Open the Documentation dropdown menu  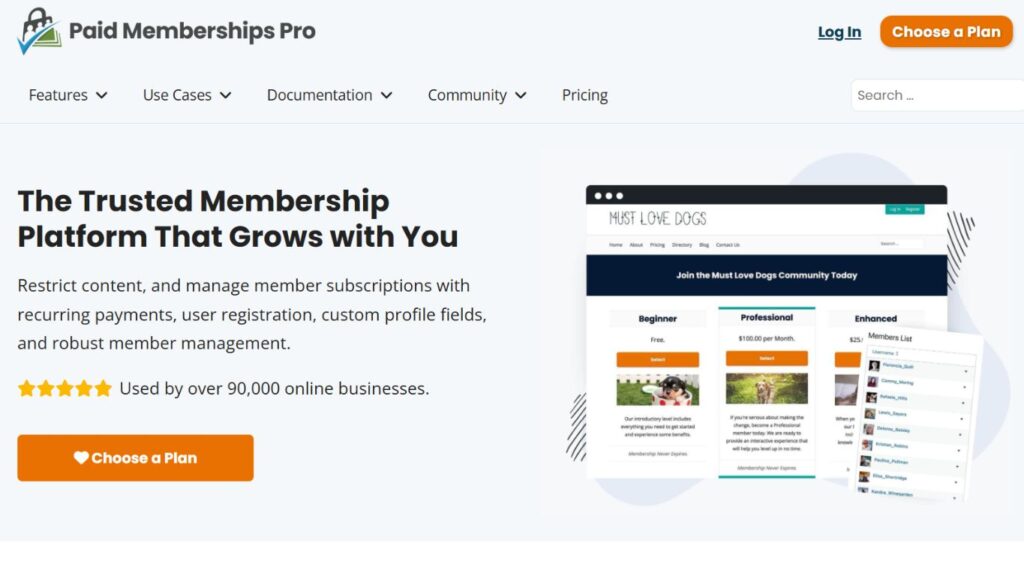[x=329, y=95]
